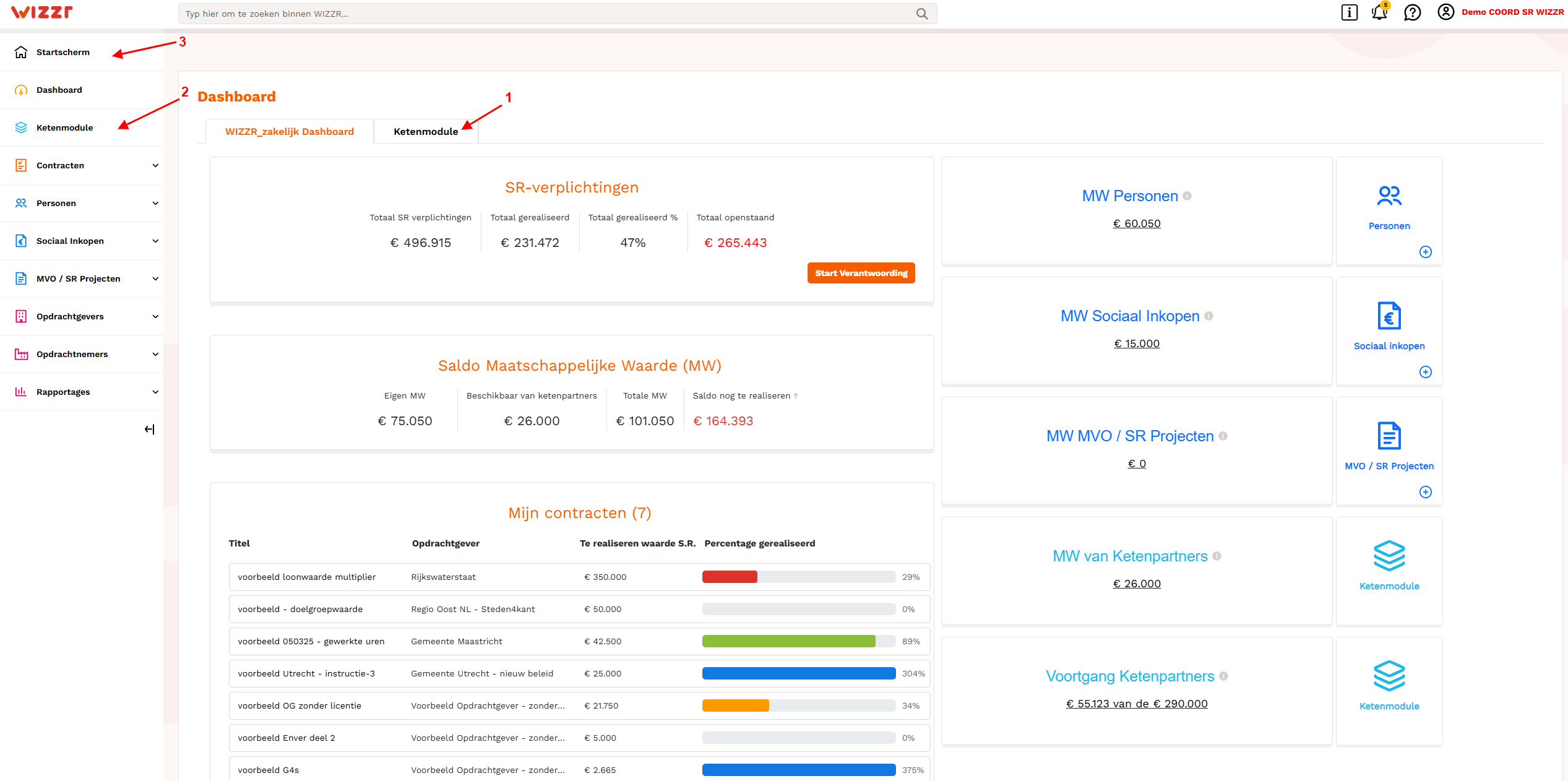Click € 265.443 Totaal openstaand value
This screenshot has height=781, width=1568.
point(735,243)
